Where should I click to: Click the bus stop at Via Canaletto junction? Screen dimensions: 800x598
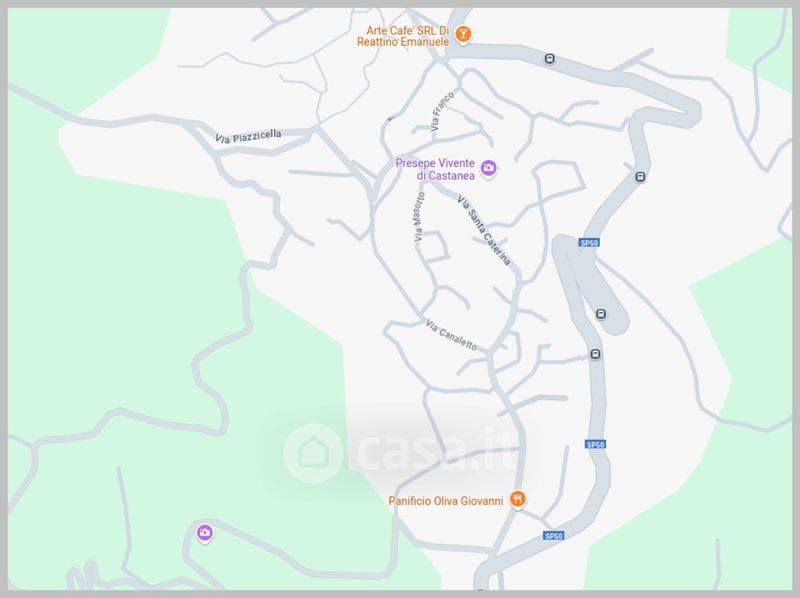click(595, 354)
